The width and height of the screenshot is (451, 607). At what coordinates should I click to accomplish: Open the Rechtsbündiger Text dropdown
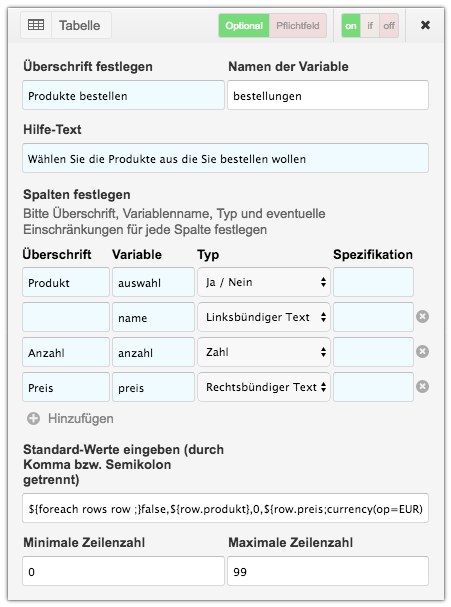click(264, 387)
